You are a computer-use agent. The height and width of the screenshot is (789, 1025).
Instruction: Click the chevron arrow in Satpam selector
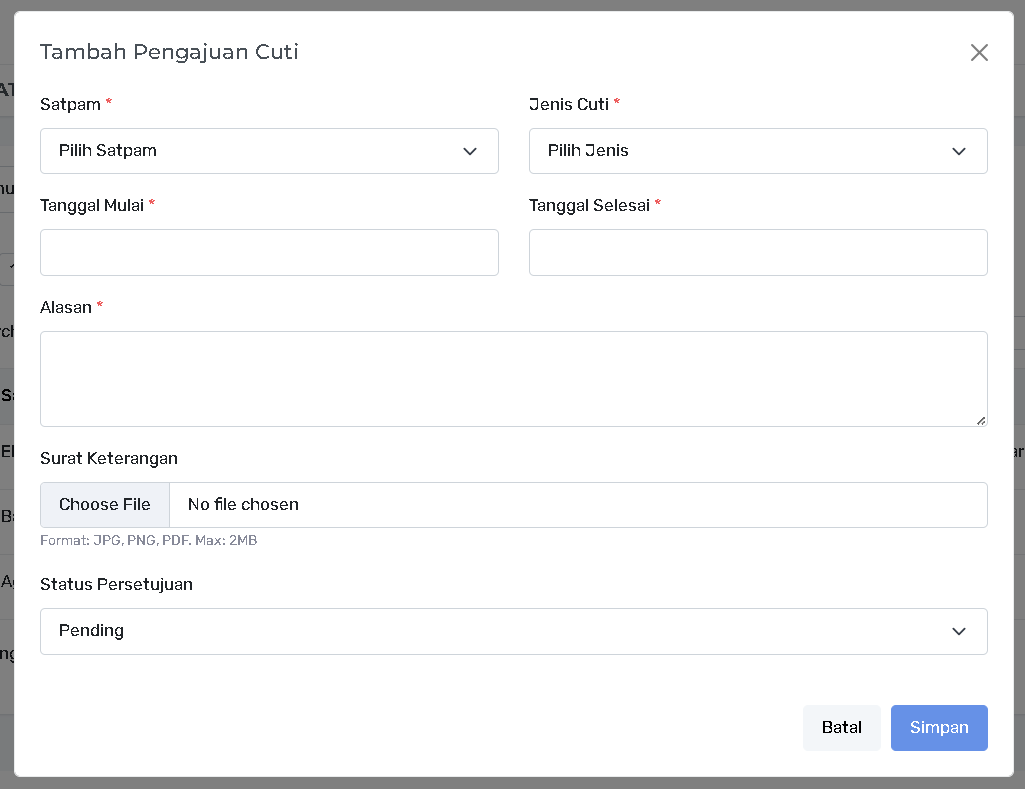click(469, 151)
